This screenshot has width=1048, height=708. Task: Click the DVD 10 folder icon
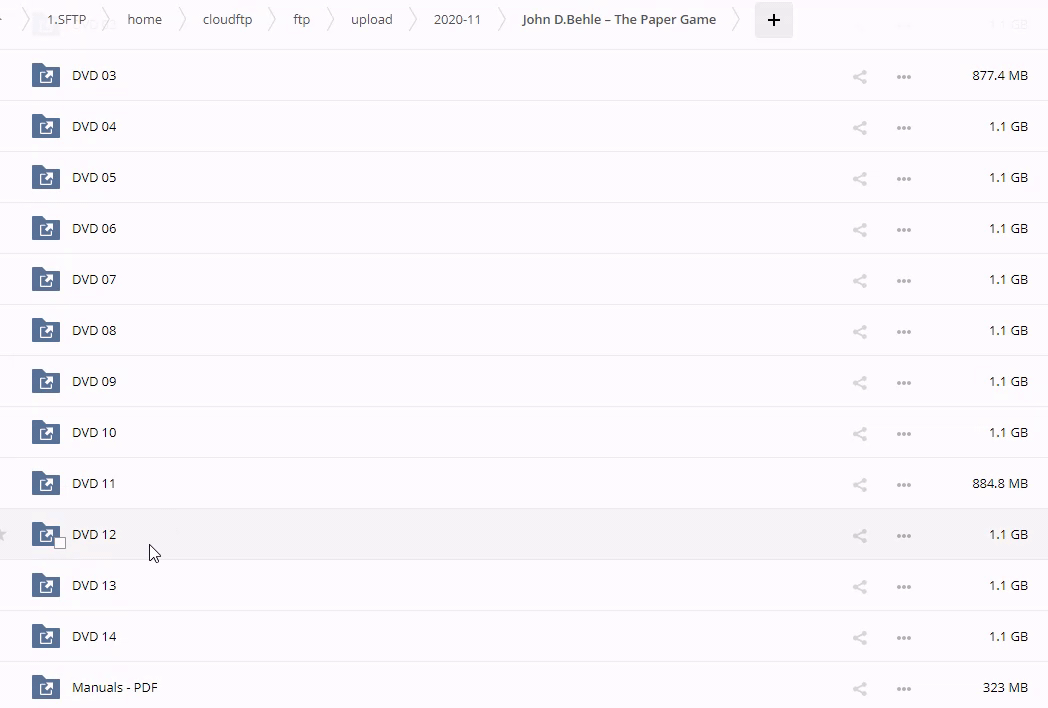[x=46, y=433]
